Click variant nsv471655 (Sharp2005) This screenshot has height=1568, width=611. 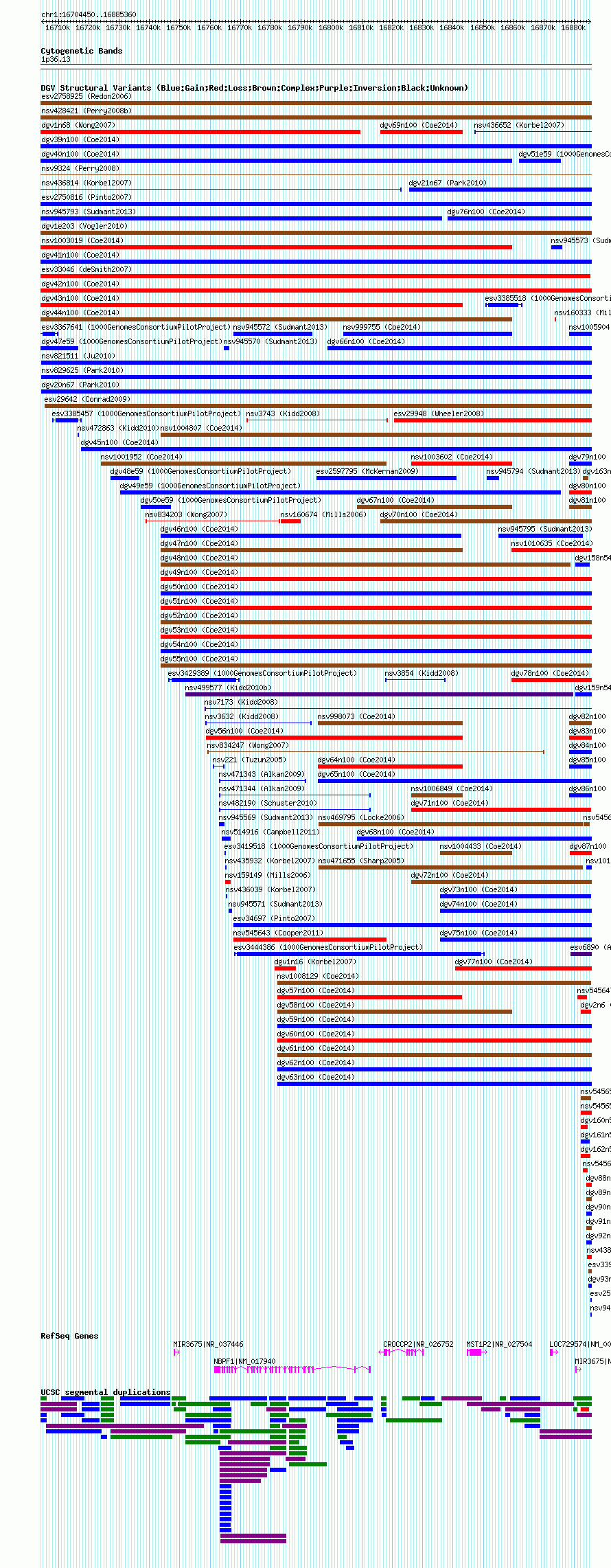point(361,861)
